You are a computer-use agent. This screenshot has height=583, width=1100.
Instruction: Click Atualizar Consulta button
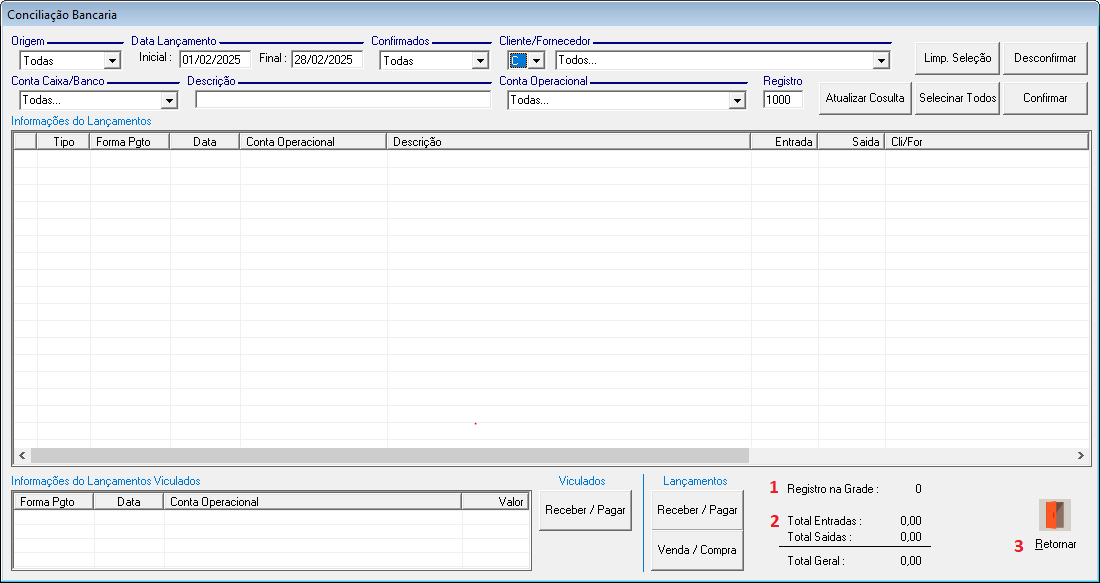point(865,98)
